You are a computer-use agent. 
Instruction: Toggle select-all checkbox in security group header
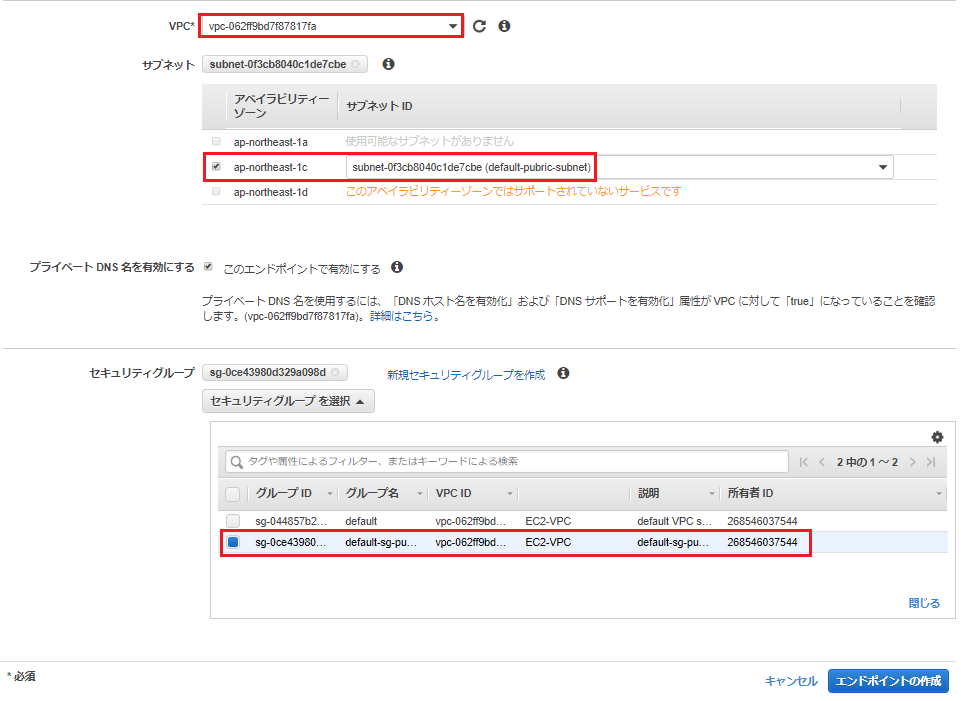[x=233, y=494]
